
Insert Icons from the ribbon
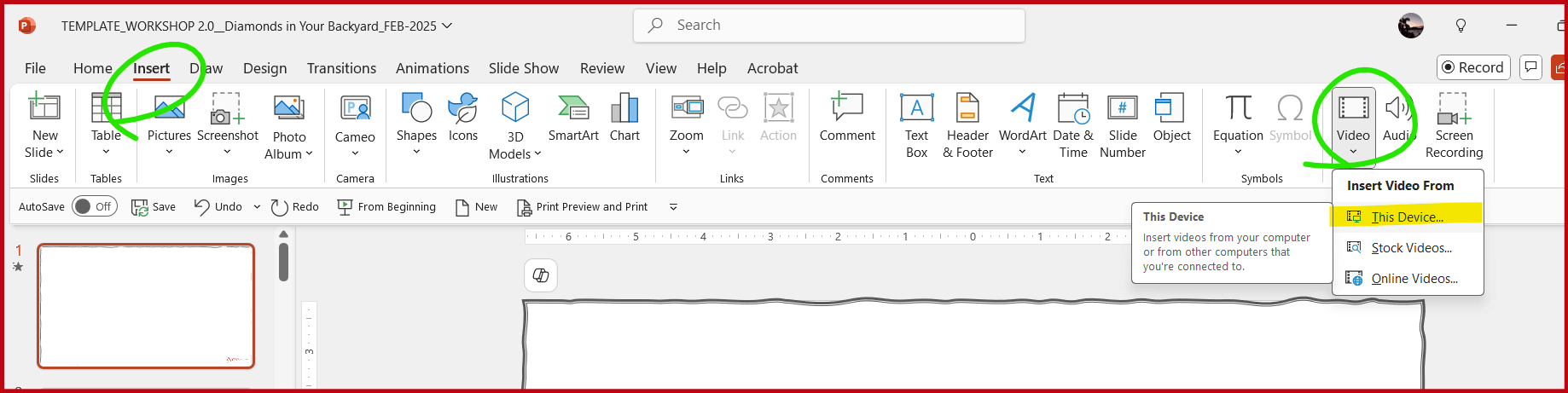point(463,118)
